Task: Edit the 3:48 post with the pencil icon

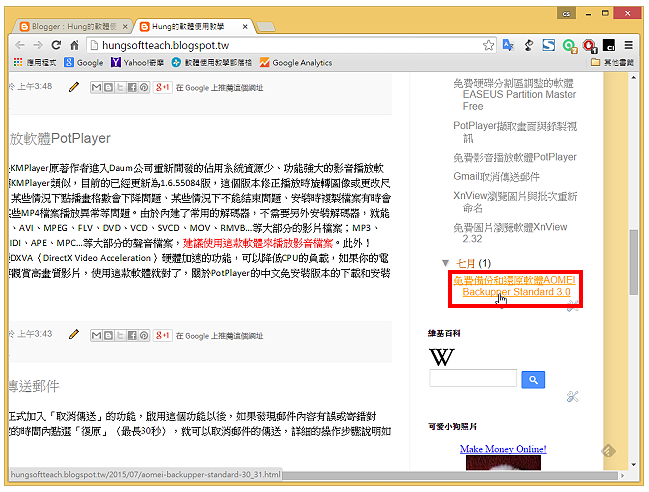Action: point(74,87)
